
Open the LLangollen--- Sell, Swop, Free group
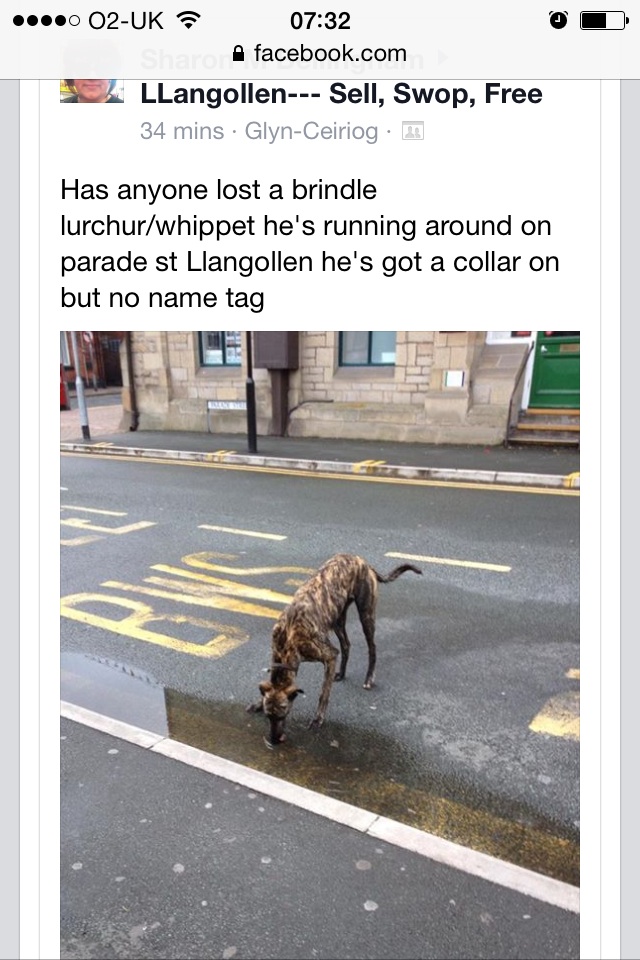[x=341, y=94]
